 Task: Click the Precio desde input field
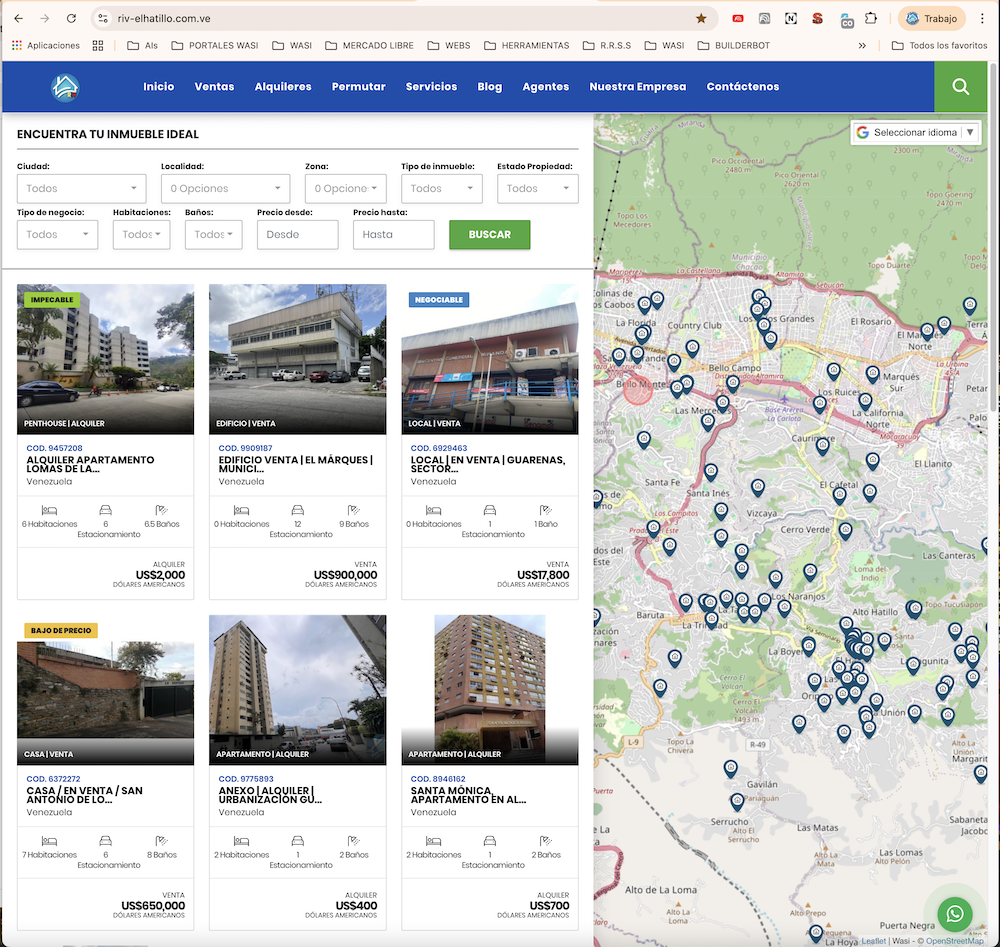[297, 235]
